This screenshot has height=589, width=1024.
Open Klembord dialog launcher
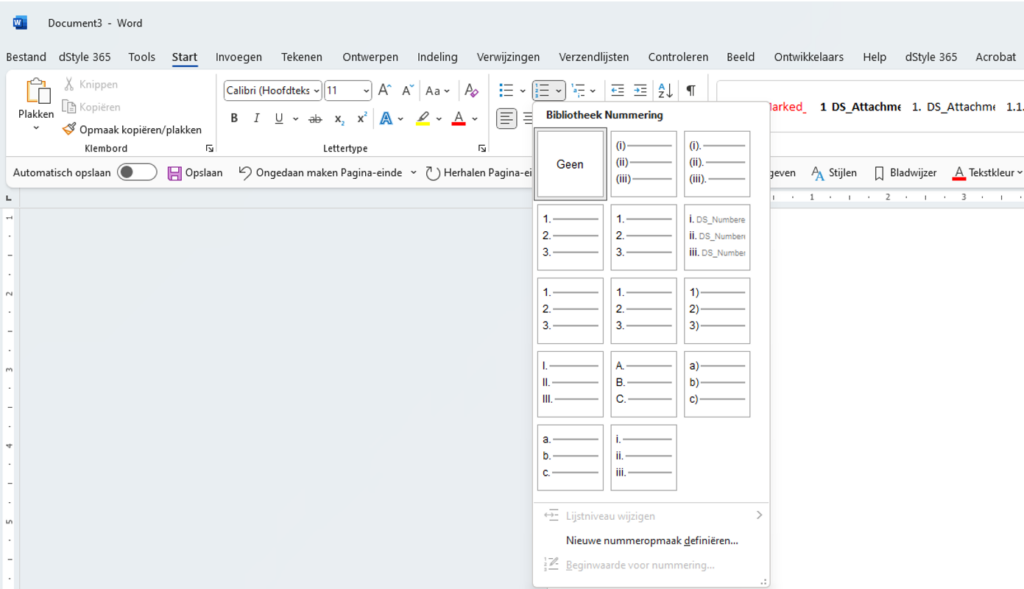click(210, 148)
